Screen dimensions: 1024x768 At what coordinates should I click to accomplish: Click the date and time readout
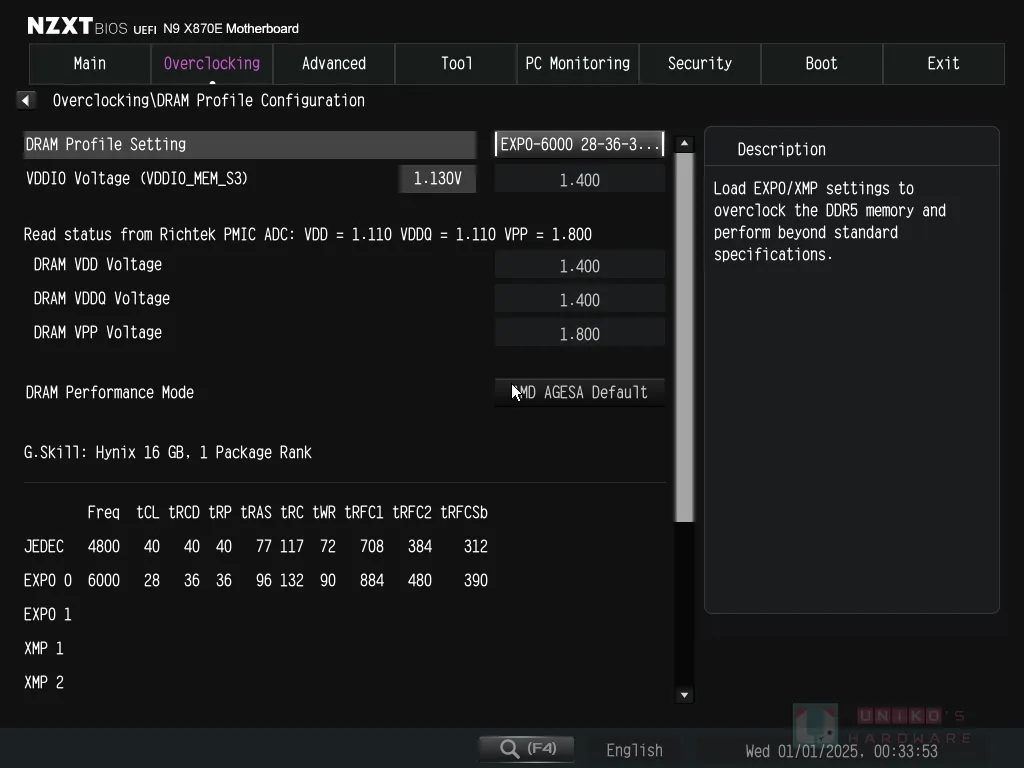click(x=842, y=751)
